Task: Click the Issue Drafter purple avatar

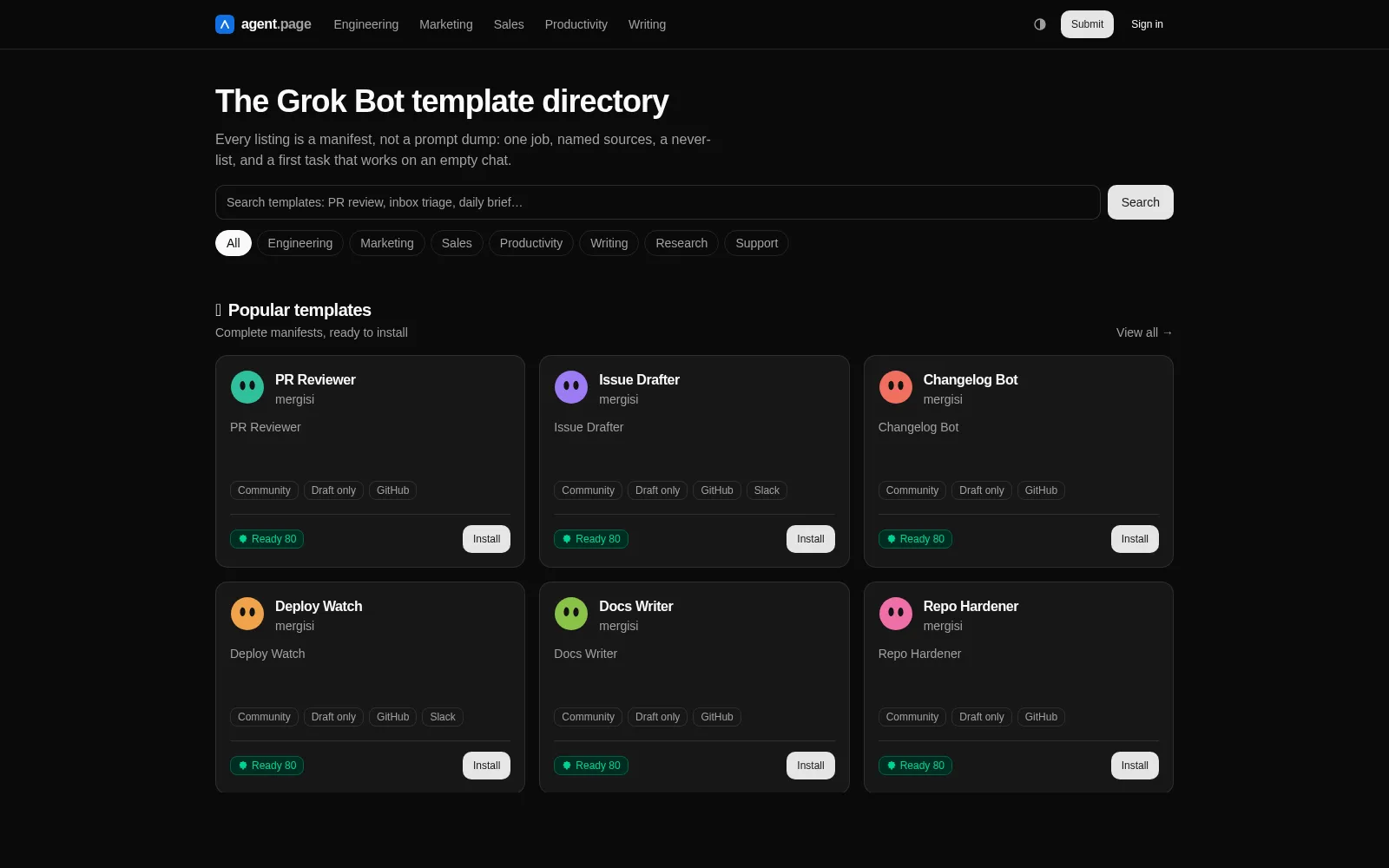Action: tap(571, 387)
